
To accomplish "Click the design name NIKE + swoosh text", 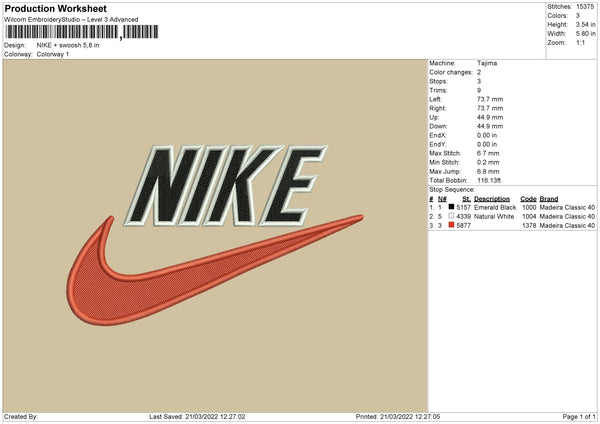I will [68, 45].
